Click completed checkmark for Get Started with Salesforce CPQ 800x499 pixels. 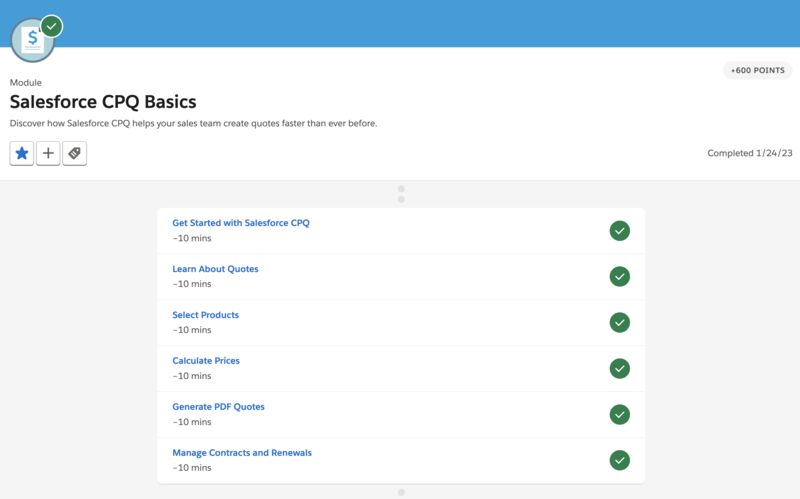[619, 231]
